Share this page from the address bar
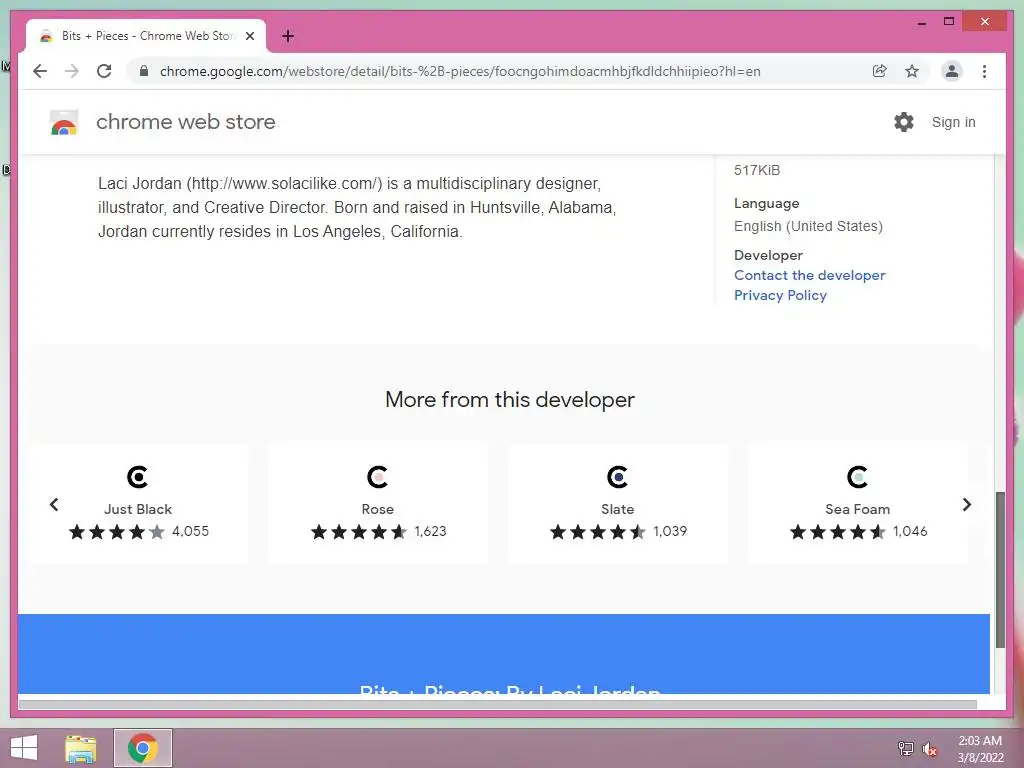Image resolution: width=1024 pixels, height=768 pixels. point(880,71)
